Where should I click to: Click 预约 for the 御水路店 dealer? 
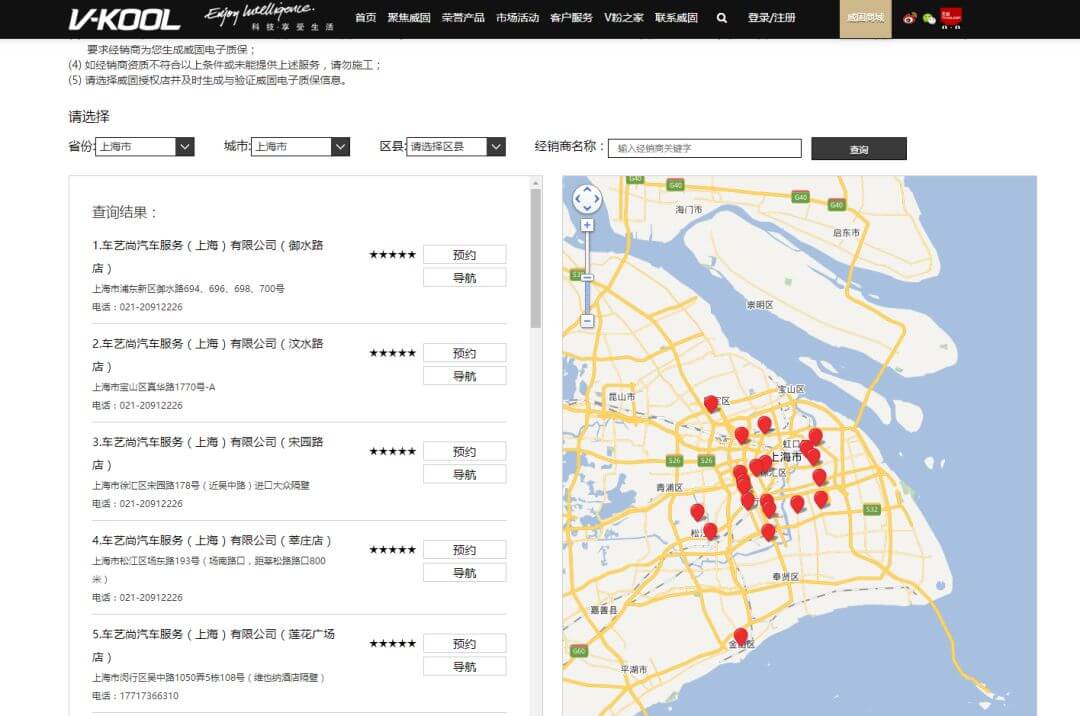pyautogui.click(x=464, y=255)
